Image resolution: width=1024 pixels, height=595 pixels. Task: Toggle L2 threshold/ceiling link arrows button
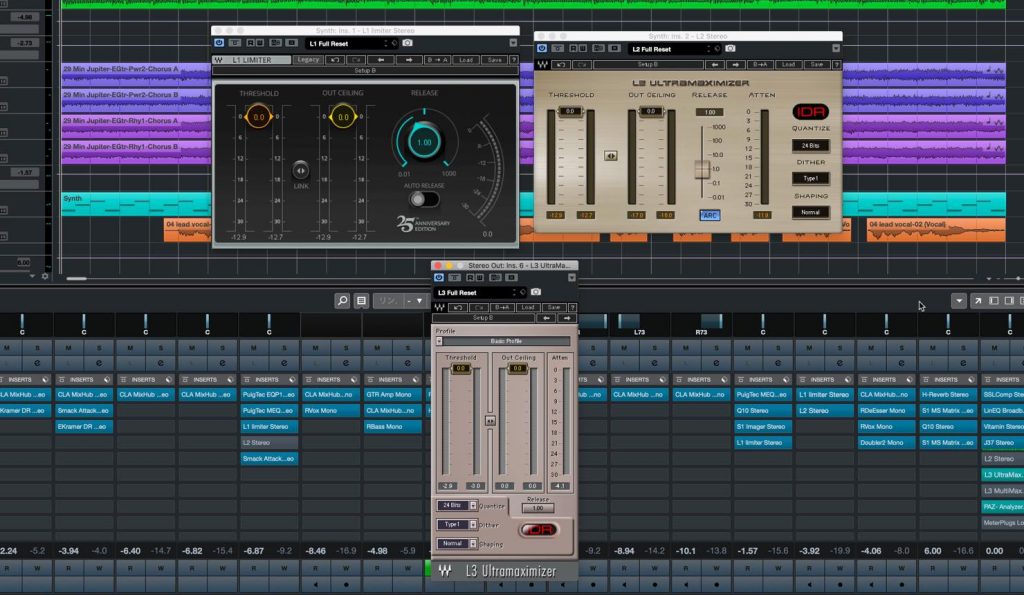(x=611, y=156)
